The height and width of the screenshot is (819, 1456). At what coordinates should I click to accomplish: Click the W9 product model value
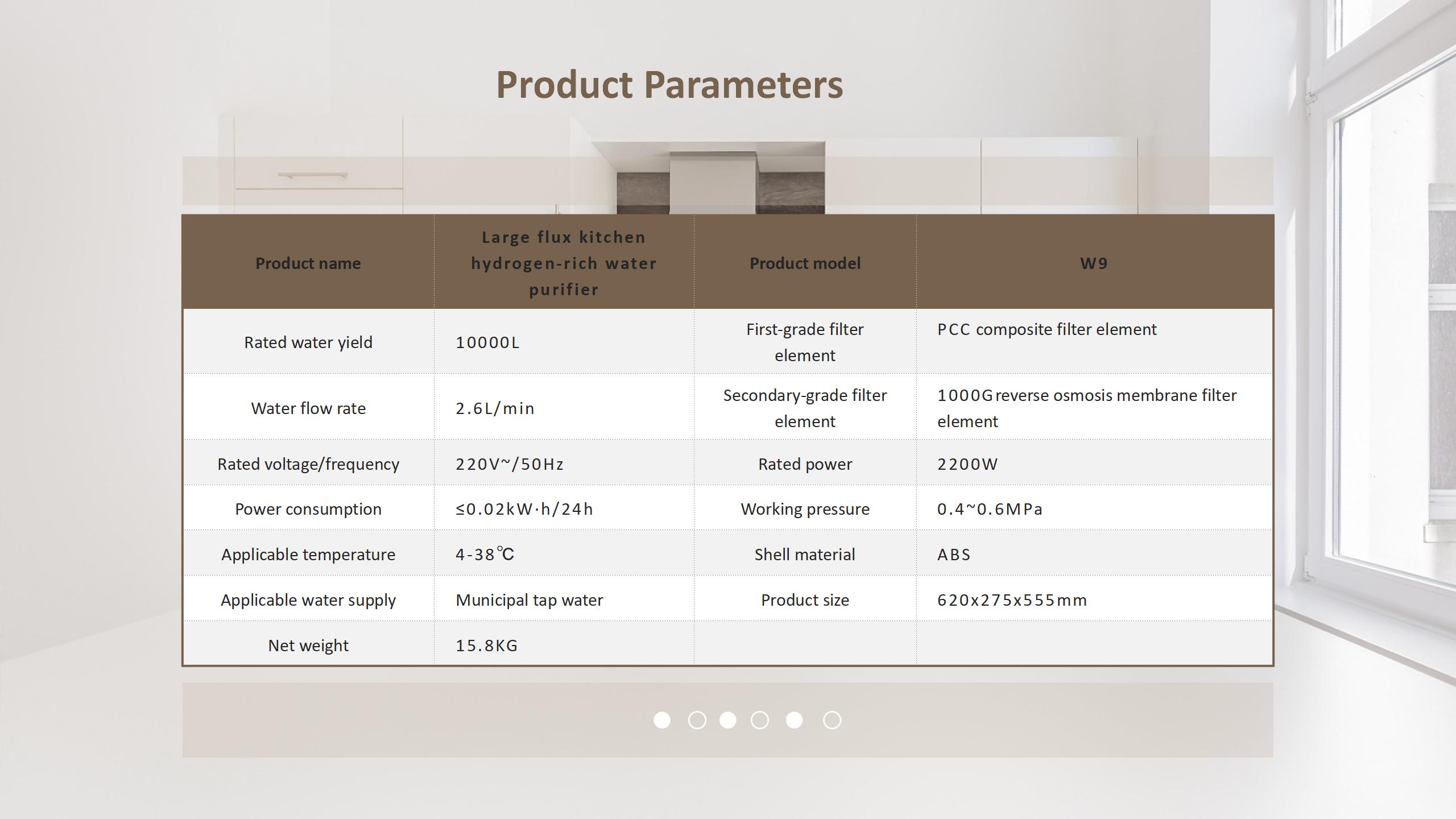[1094, 263]
